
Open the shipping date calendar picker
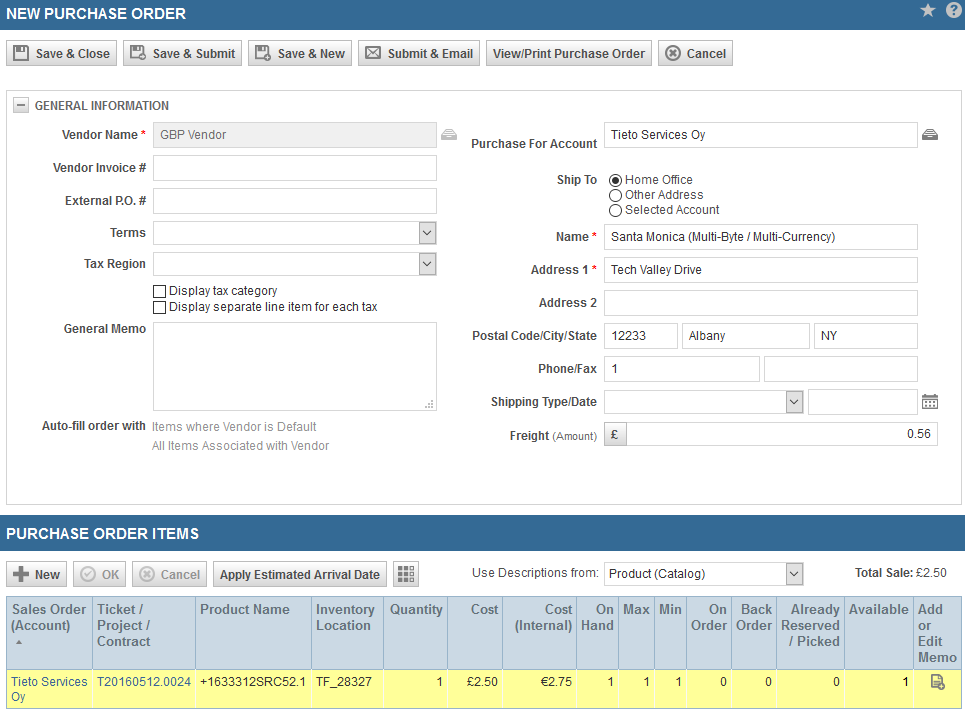click(929, 402)
